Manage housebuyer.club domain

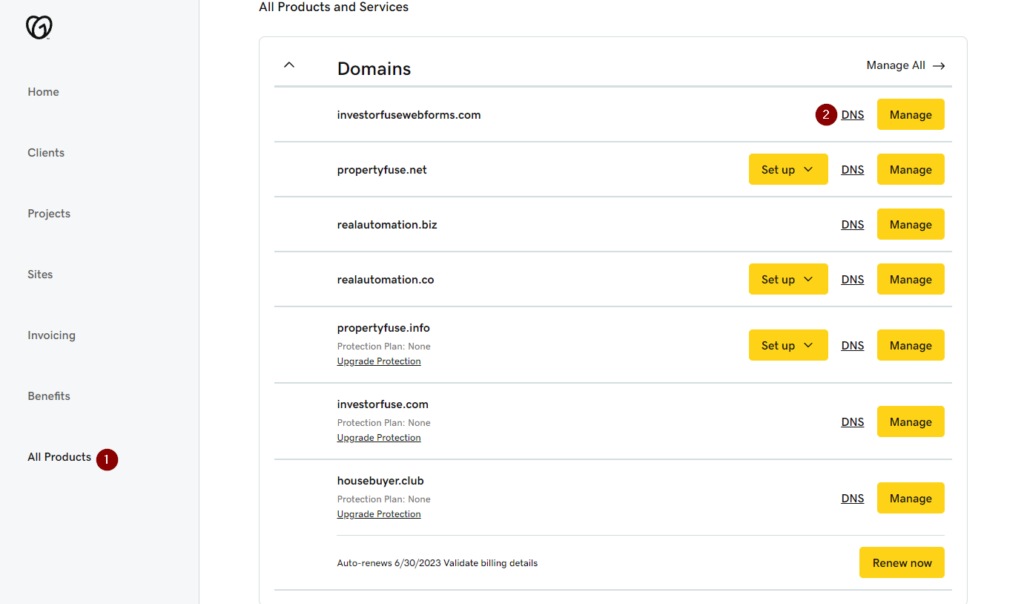[910, 498]
